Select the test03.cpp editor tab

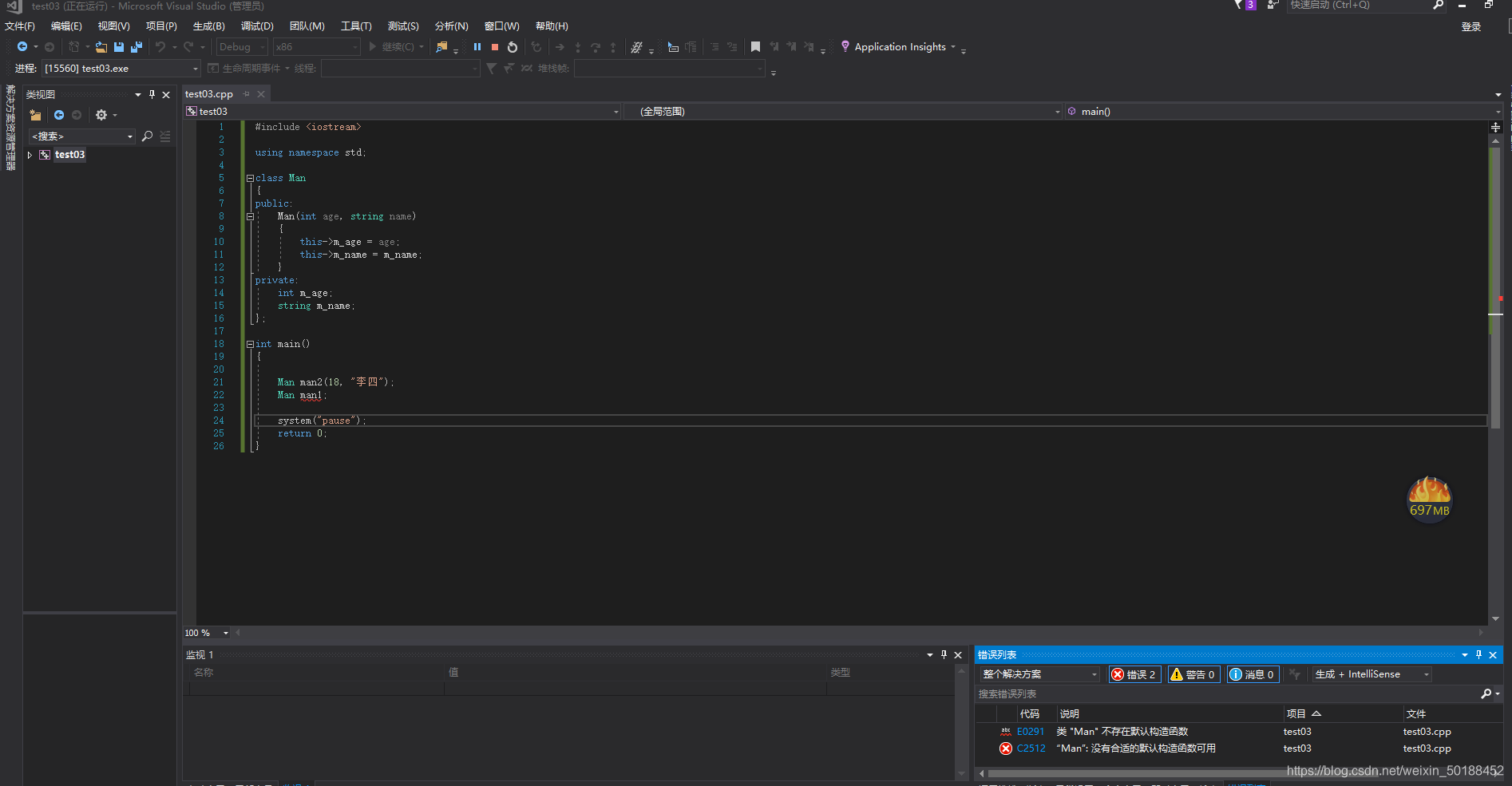pyautogui.click(x=209, y=94)
